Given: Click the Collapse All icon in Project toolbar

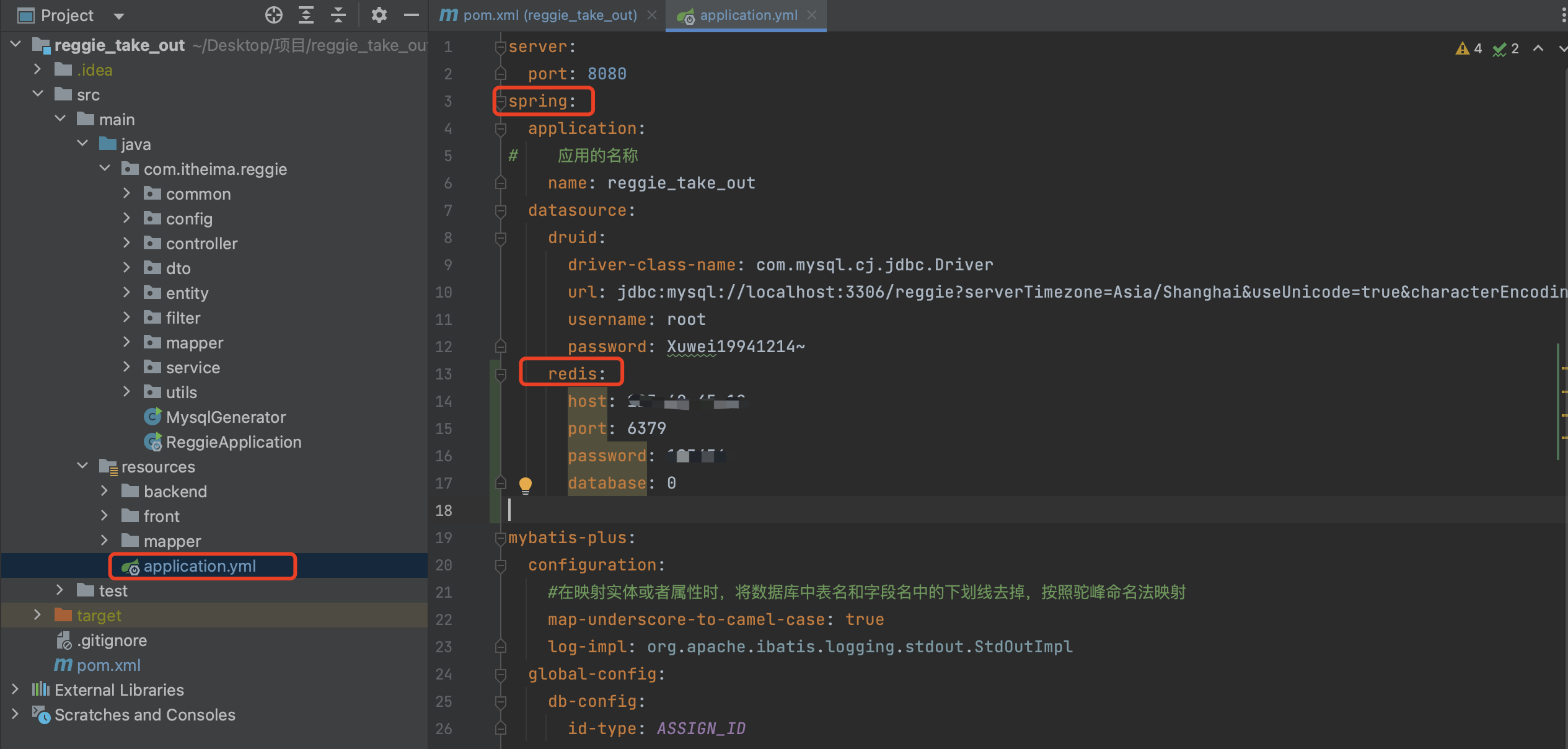Looking at the screenshot, I should [338, 15].
